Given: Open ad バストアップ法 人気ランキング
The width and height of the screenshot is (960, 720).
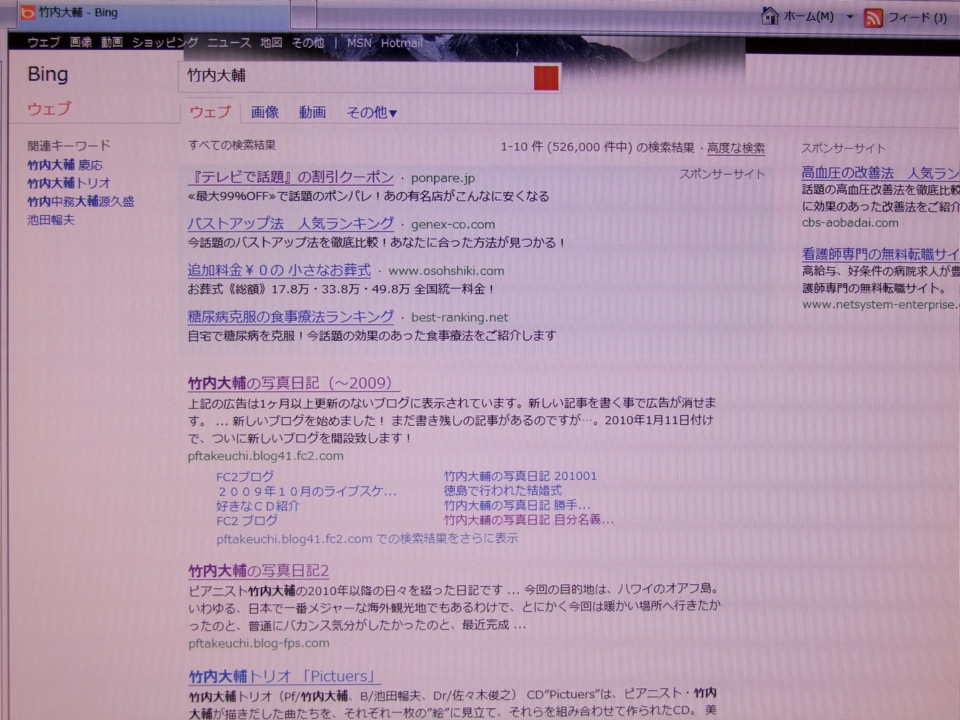Looking at the screenshot, I should (291, 223).
